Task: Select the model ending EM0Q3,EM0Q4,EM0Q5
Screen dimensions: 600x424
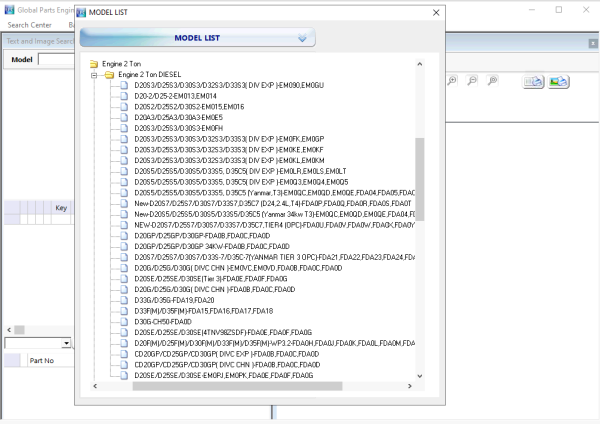Action: [241, 181]
